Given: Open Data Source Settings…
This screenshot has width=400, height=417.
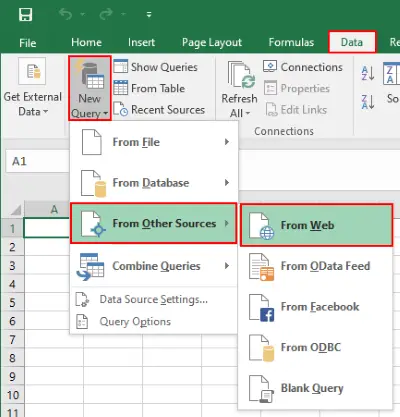Looking at the screenshot, I should pos(153,299).
